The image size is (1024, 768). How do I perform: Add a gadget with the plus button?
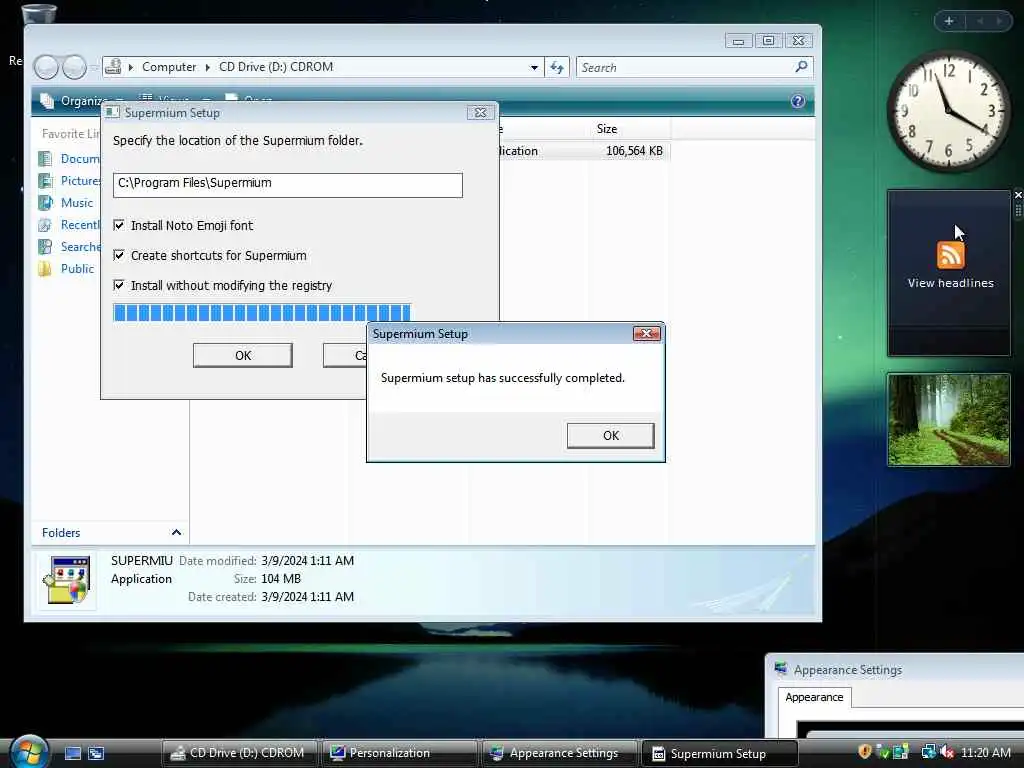point(949,21)
